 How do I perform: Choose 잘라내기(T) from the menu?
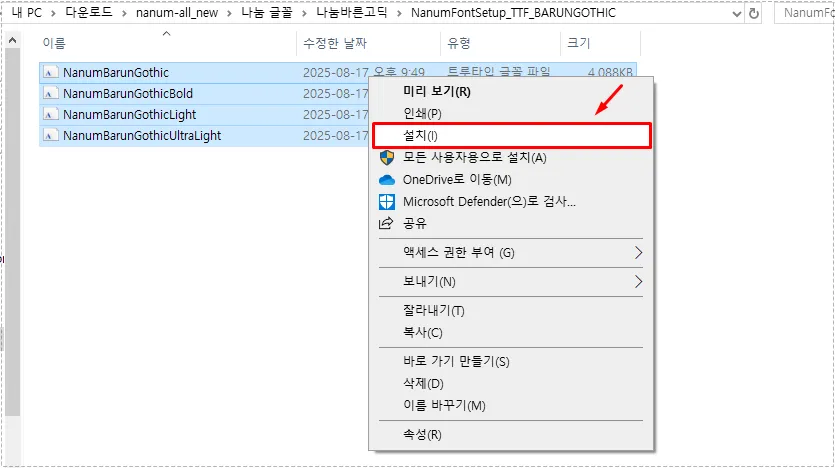511,310
